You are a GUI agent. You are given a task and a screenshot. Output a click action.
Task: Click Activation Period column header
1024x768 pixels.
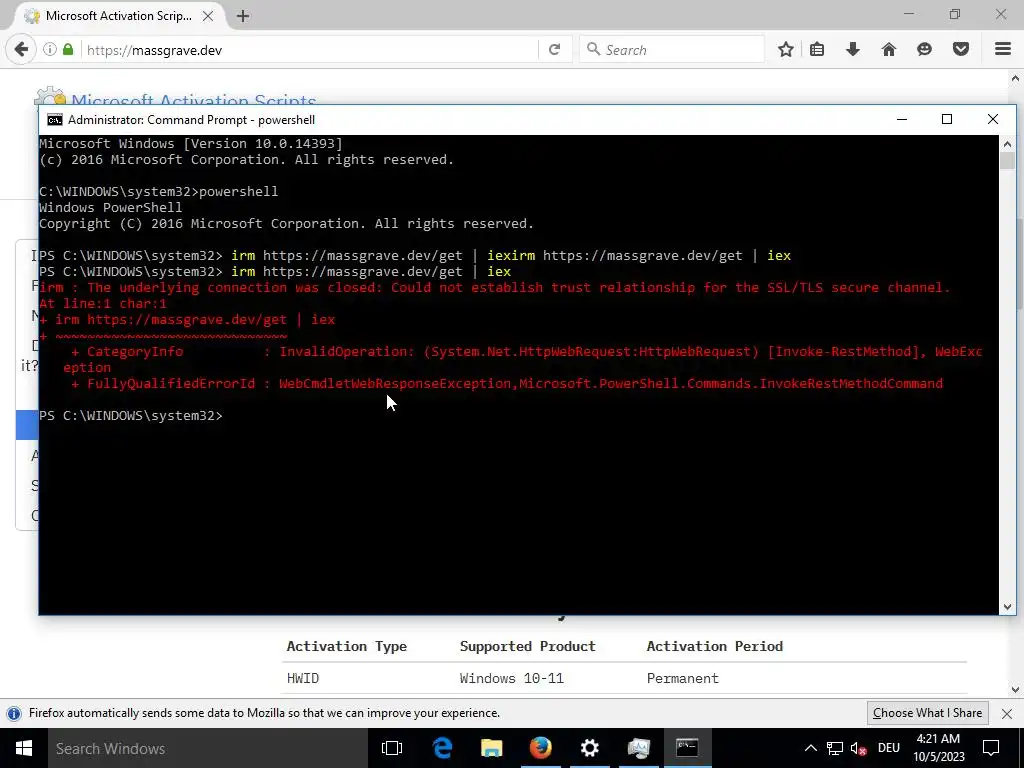click(x=714, y=647)
